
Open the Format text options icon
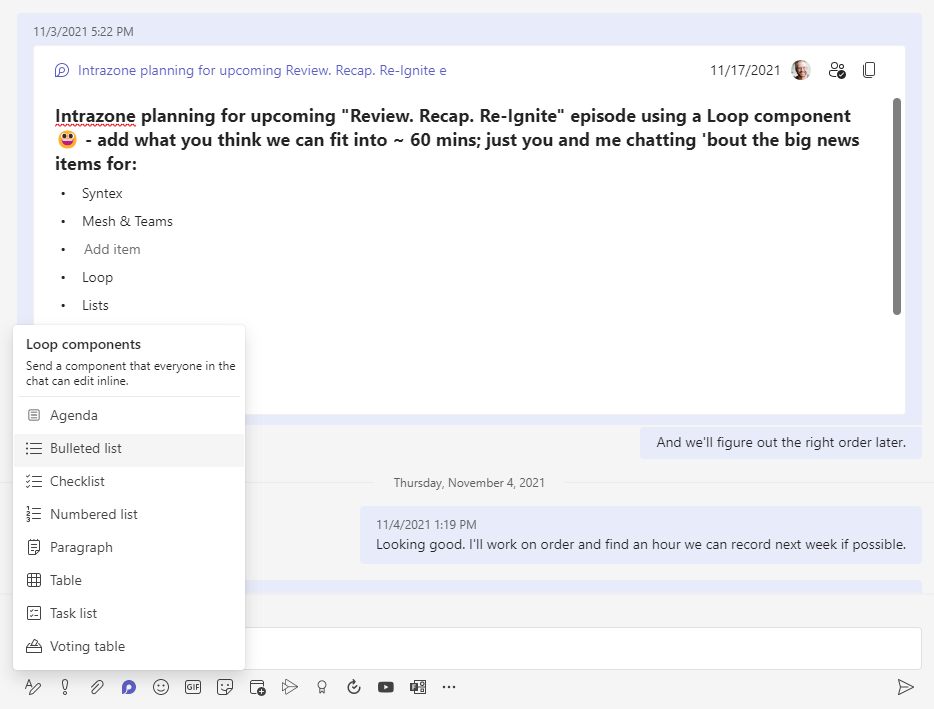(33, 687)
